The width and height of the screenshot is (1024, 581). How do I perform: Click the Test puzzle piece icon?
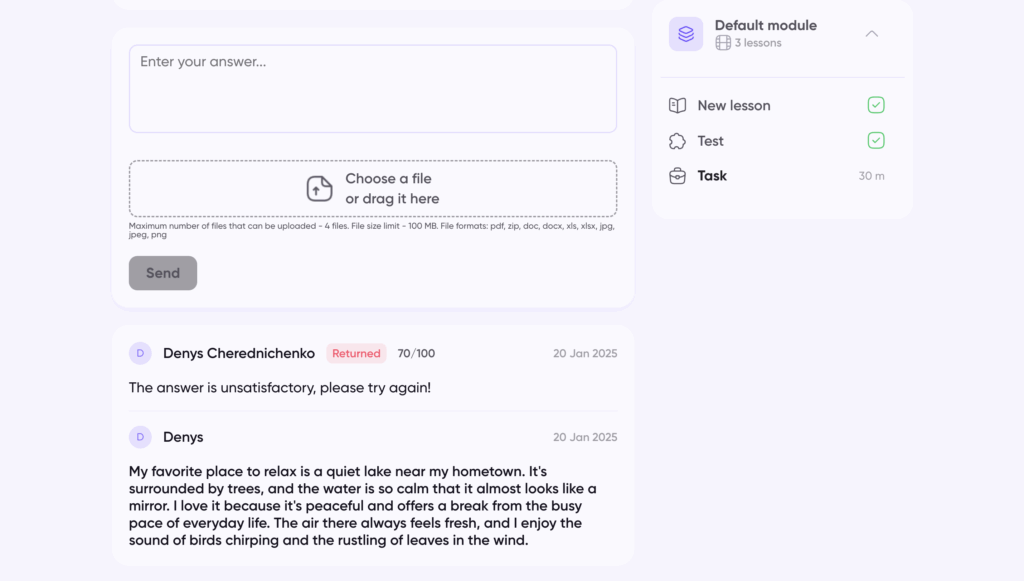tap(678, 141)
